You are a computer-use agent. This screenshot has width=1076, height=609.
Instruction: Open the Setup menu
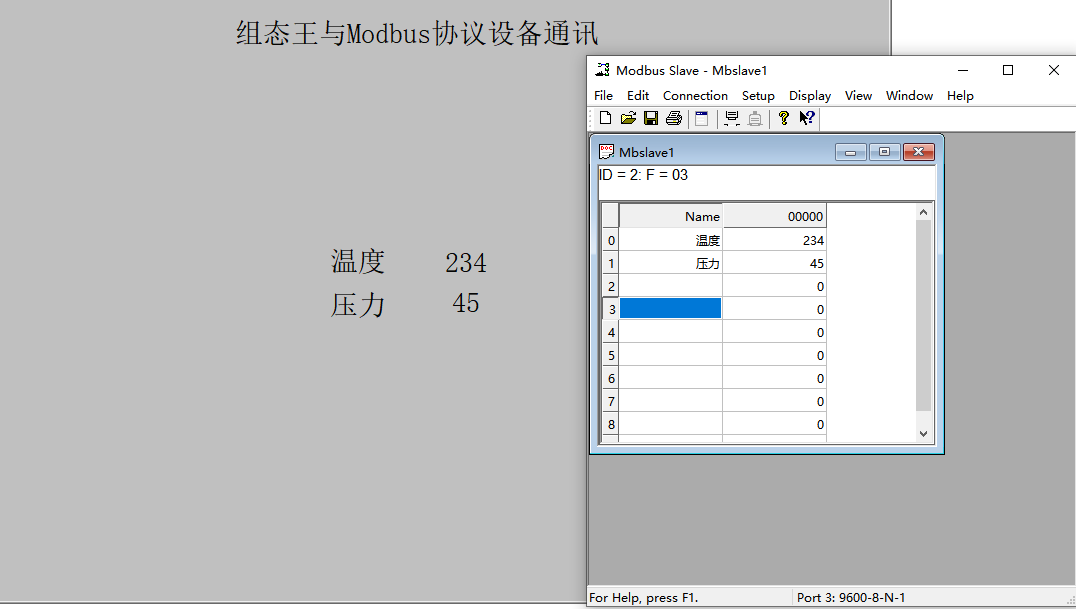pyautogui.click(x=758, y=95)
